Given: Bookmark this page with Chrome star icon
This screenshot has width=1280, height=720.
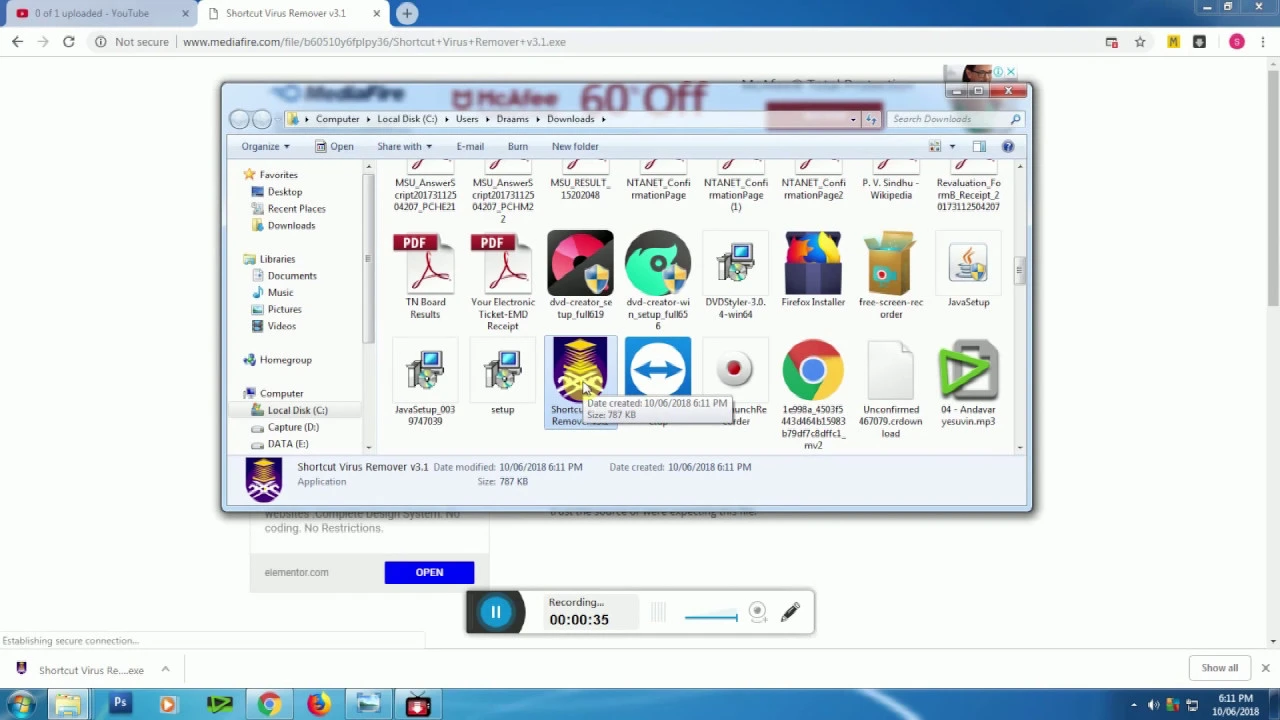Looking at the screenshot, I should [1140, 42].
